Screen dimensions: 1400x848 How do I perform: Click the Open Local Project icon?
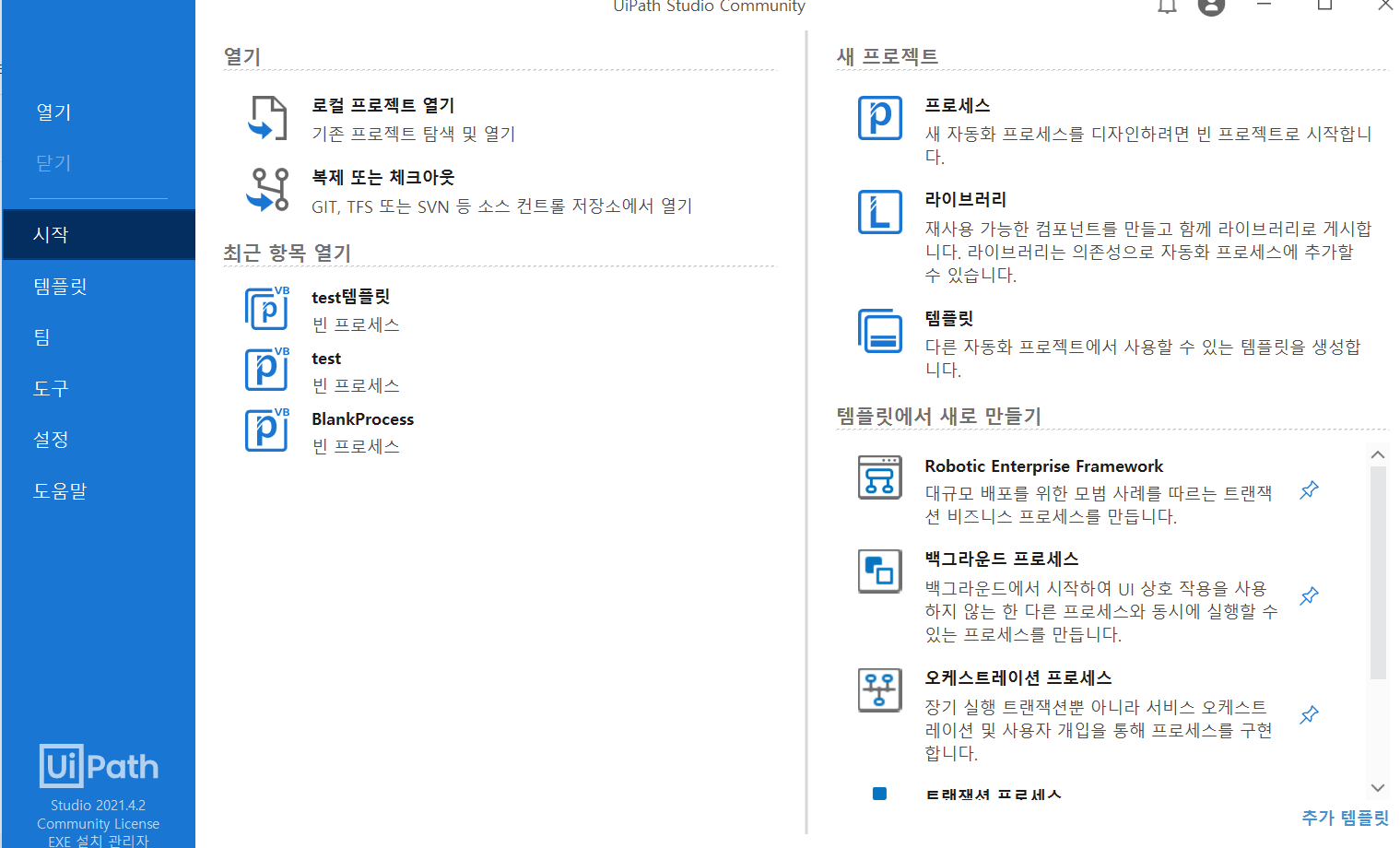tap(268, 118)
